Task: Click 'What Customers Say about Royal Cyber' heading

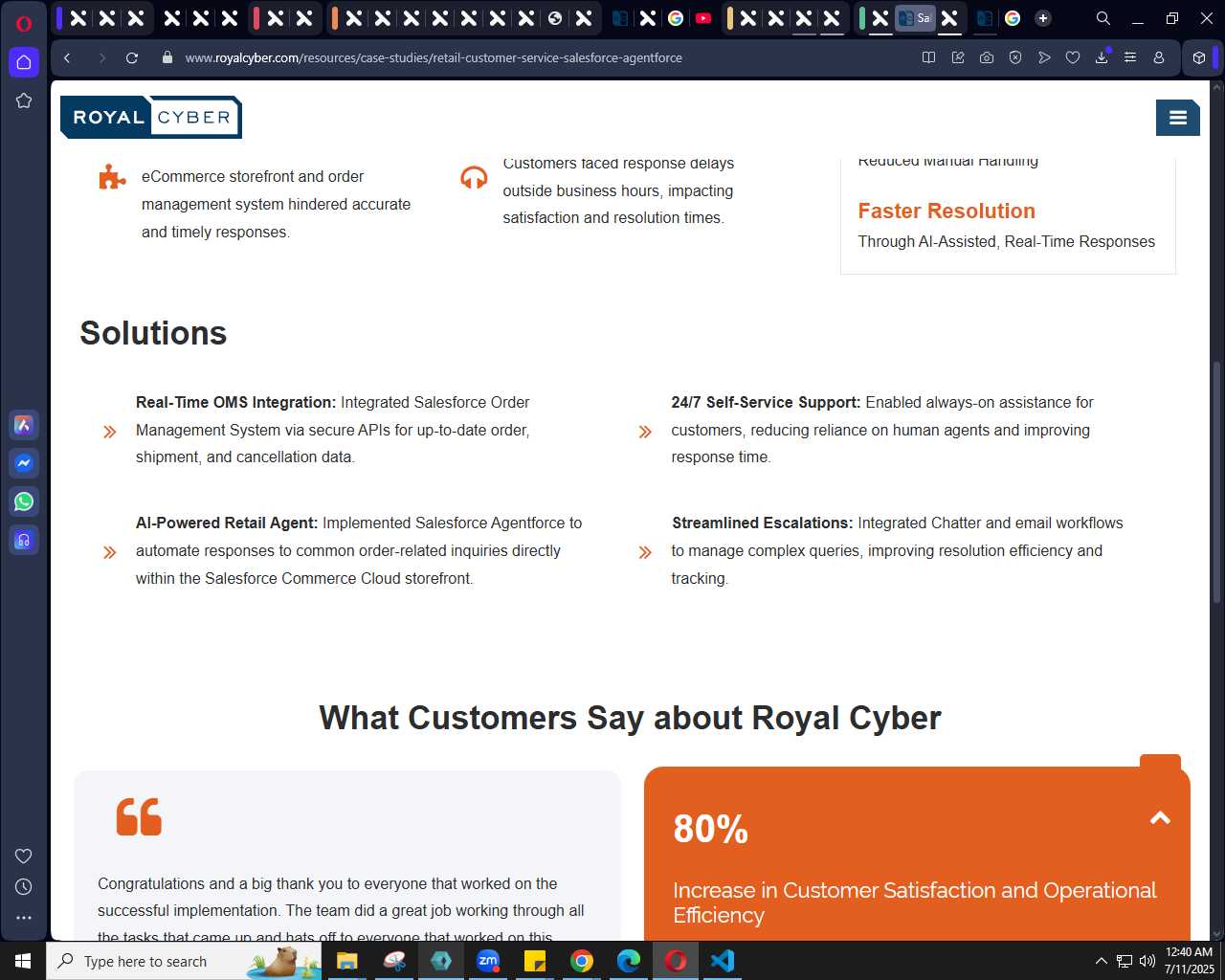Action: point(630,718)
